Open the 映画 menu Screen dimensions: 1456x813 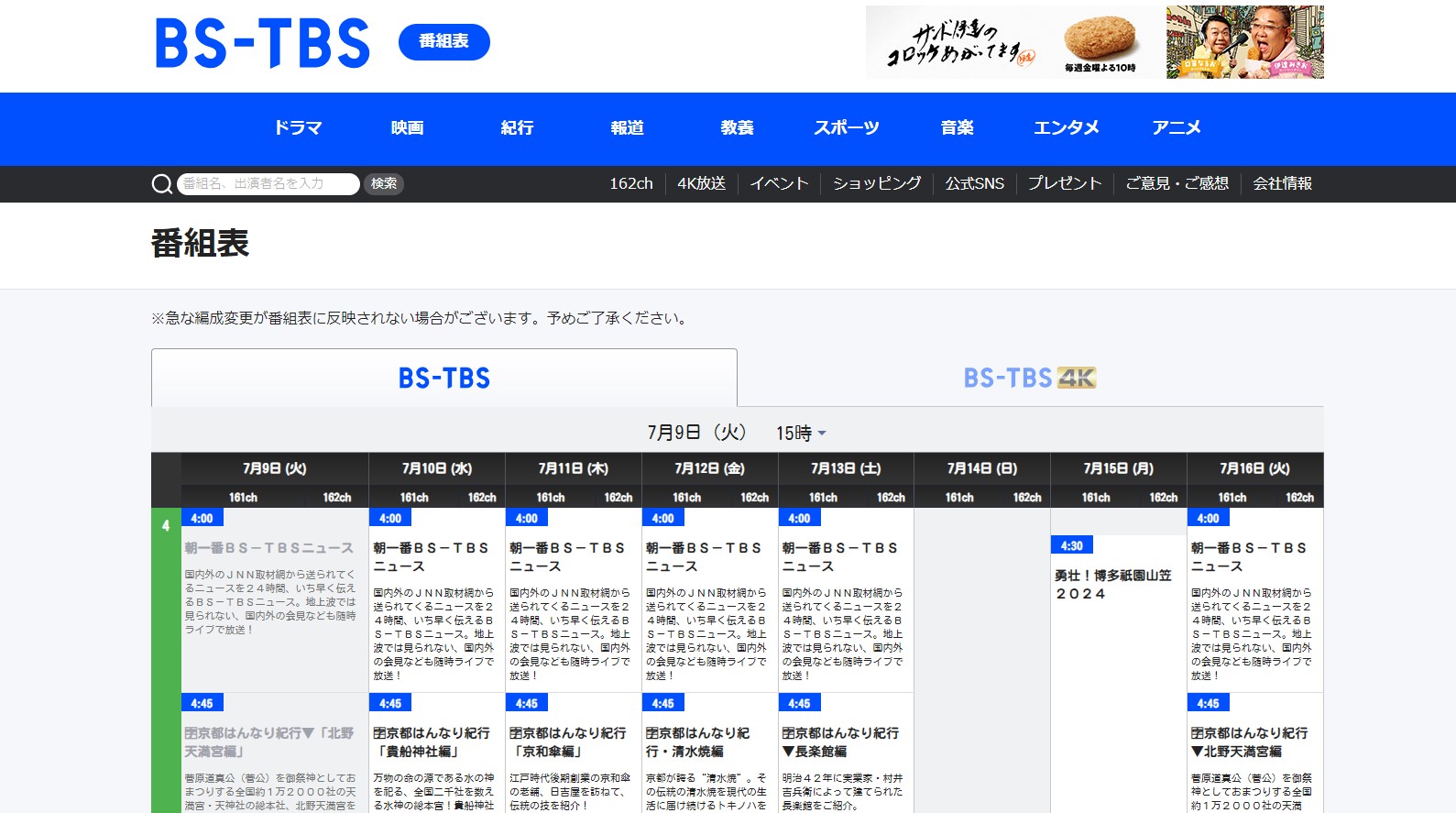tap(407, 128)
